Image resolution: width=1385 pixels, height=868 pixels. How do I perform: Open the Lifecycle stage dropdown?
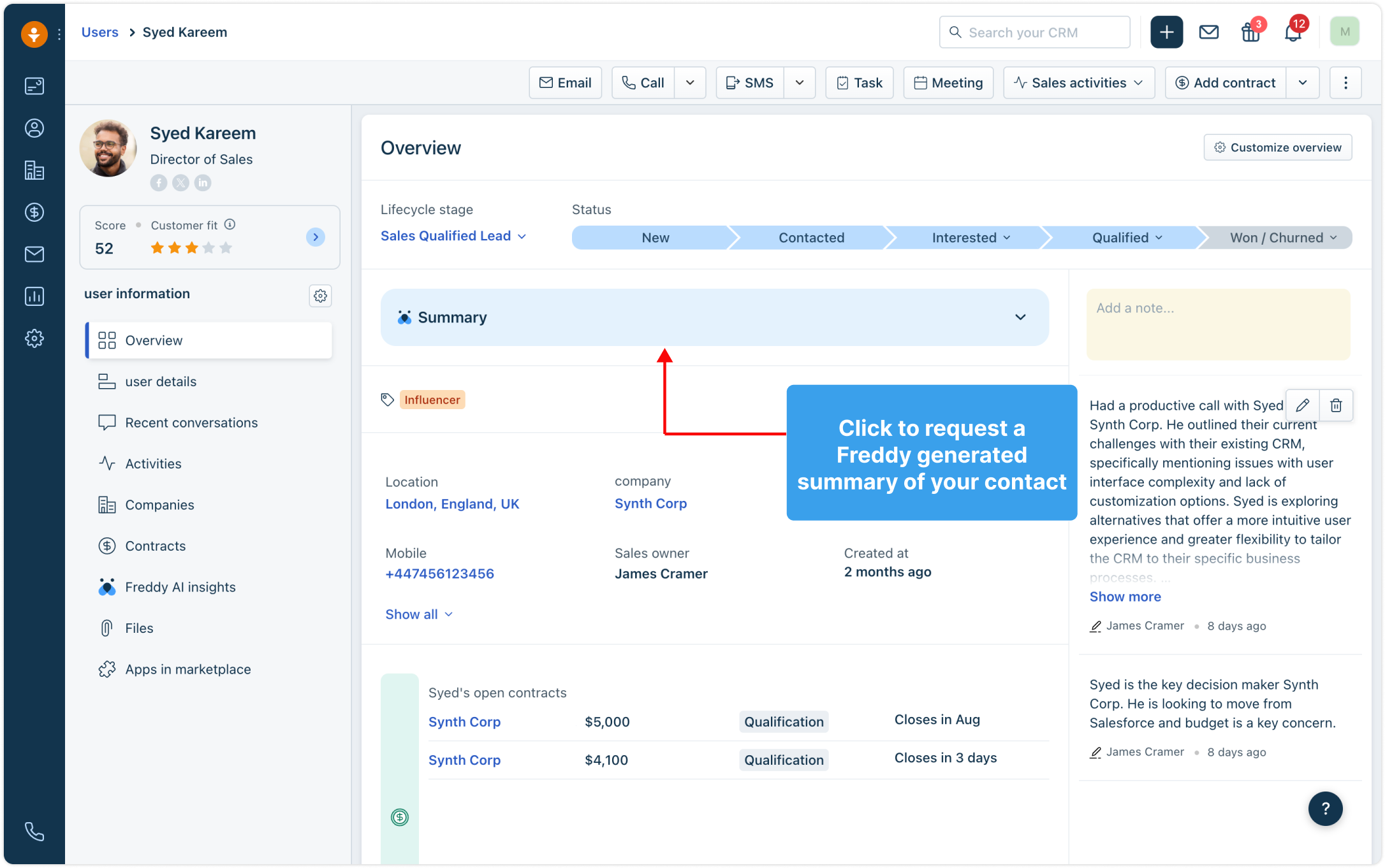point(453,236)
